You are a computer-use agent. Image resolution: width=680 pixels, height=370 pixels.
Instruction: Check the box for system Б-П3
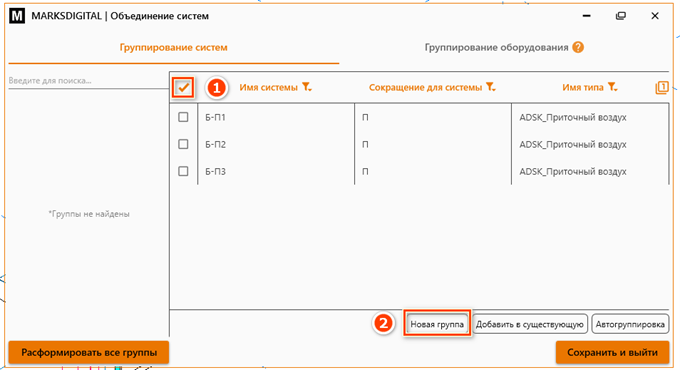pos(183,171)
